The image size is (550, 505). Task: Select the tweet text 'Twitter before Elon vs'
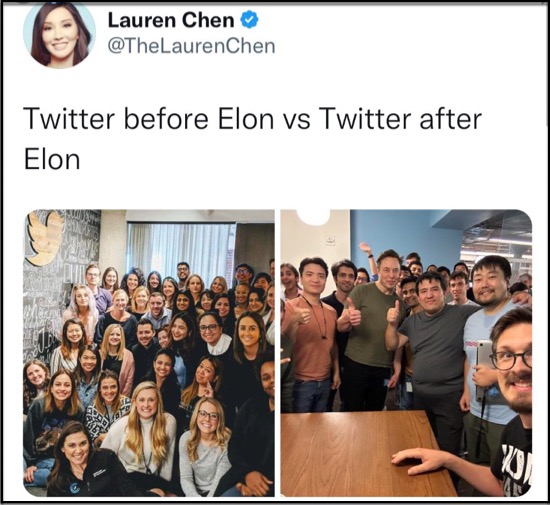(x=167, y=119)
